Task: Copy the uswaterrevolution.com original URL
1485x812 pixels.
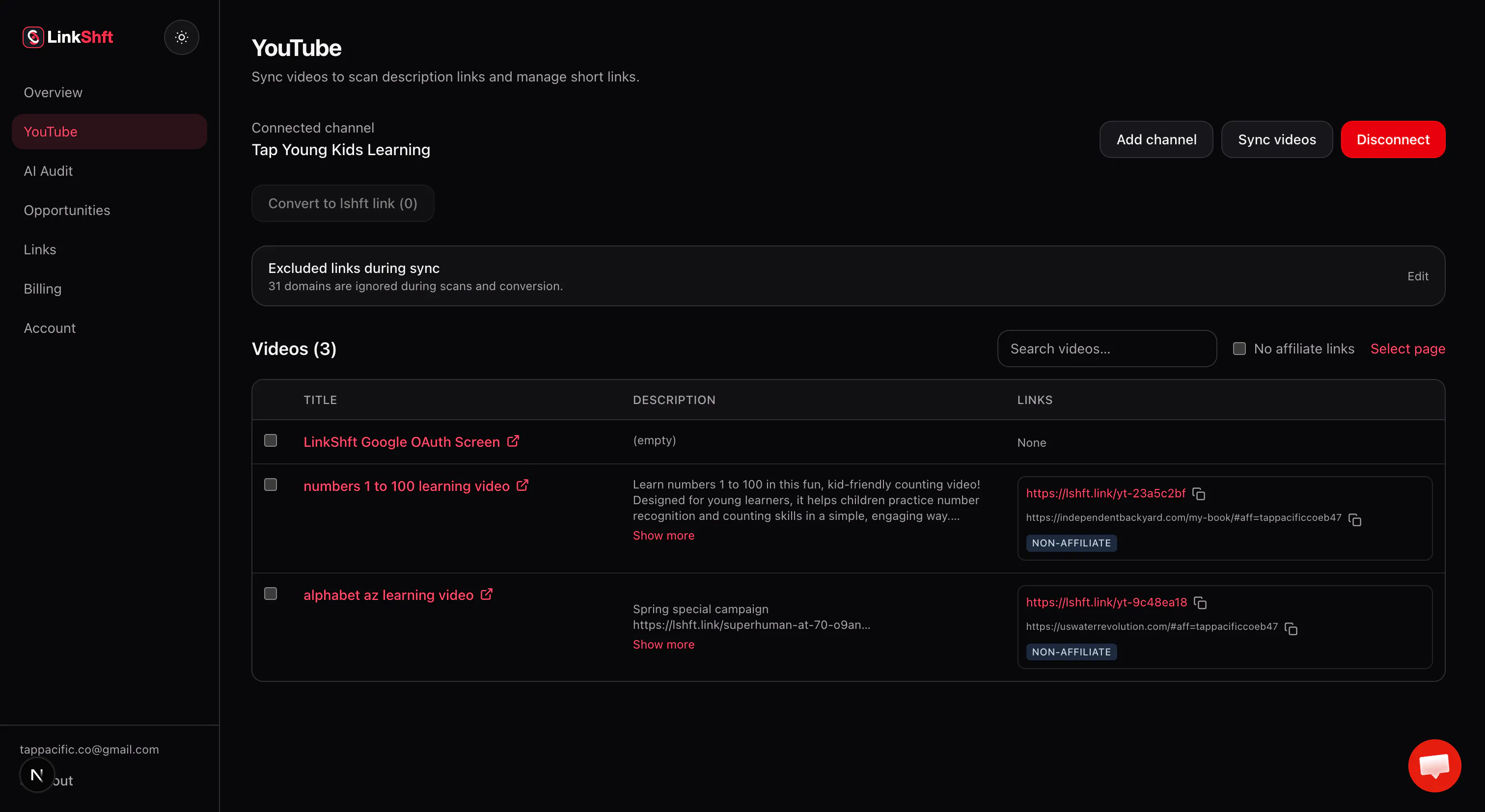Action: click(x=1292, y=629)
